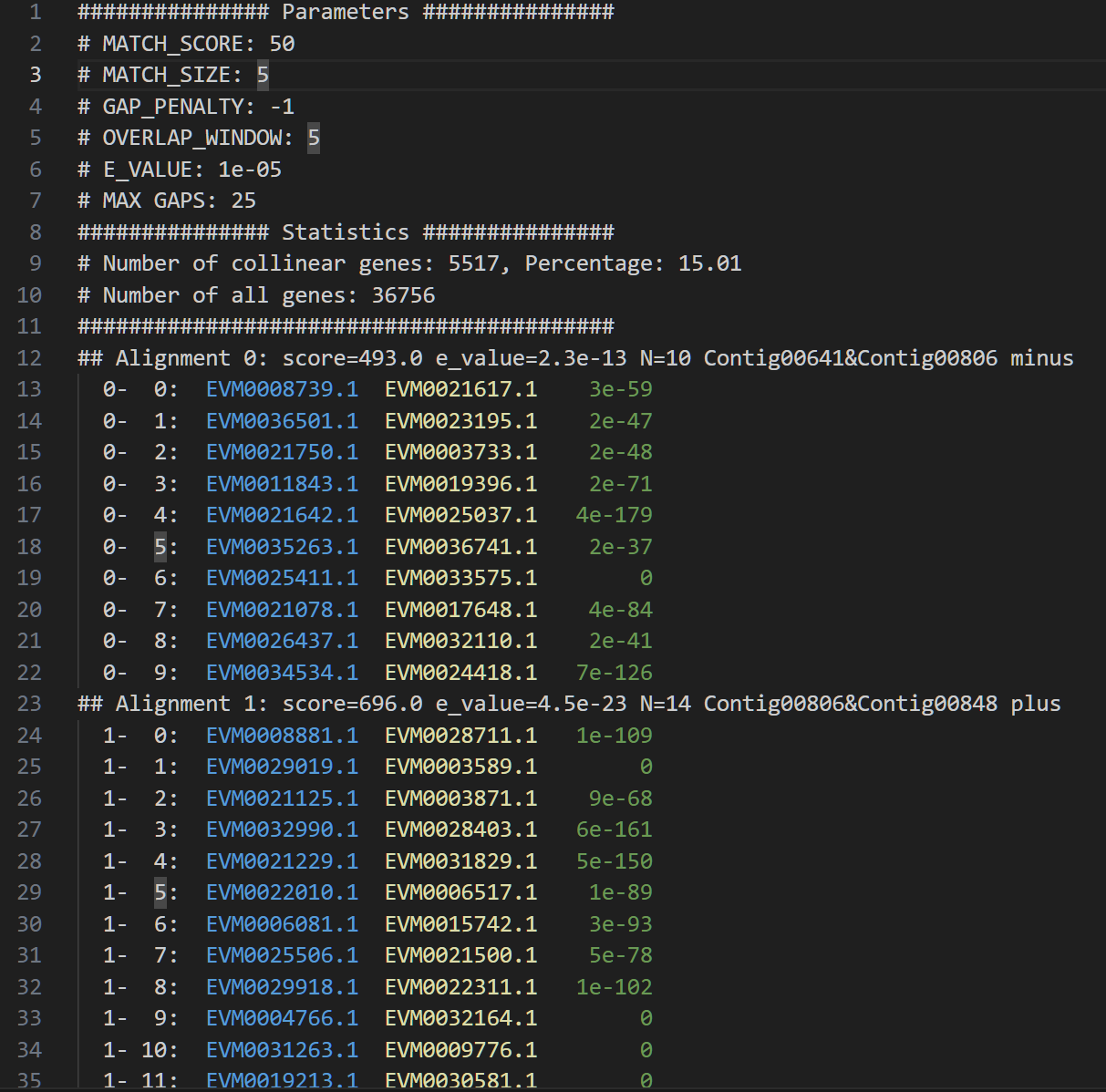Click gene EVM0008881.1
The height and width of the screenshot is (1092, 1106).
coord(282,736)
